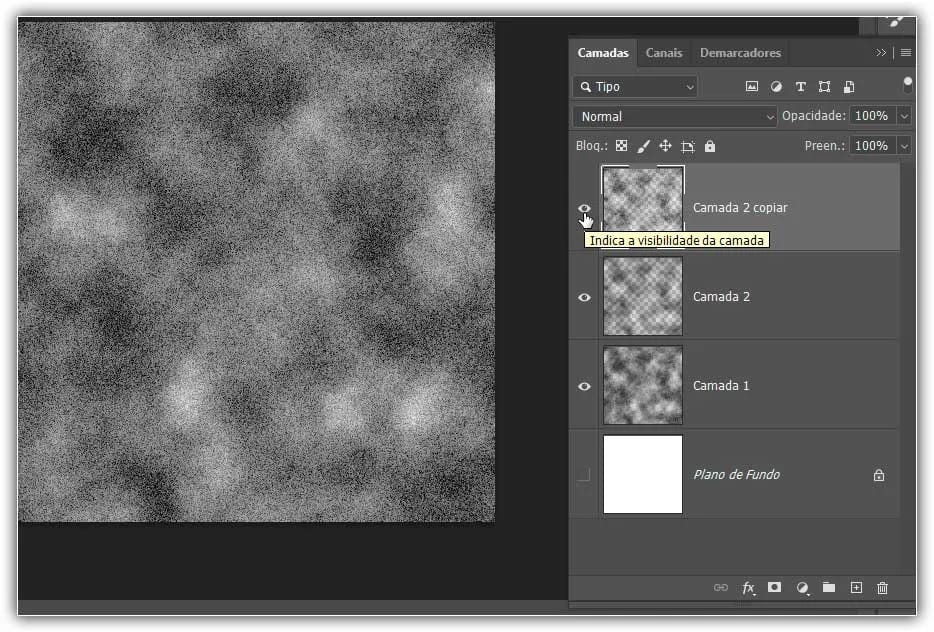Lock transparent pixels icon
The width and height of the screenshot is (934, 632).
pos(621,146)
